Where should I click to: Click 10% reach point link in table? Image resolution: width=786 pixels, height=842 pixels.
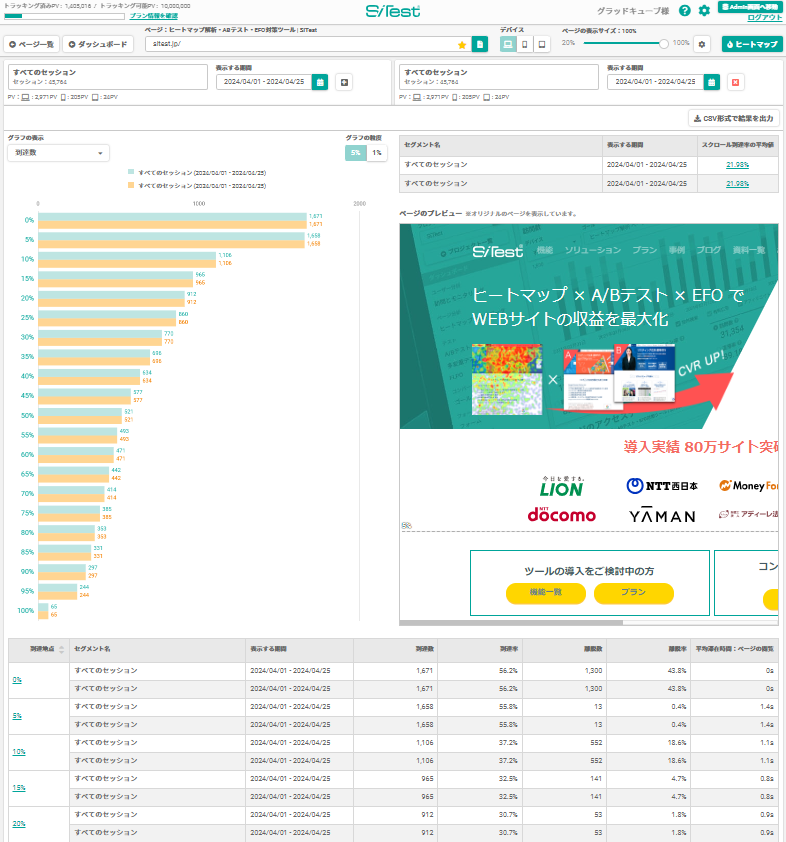[x=19, y=752]
